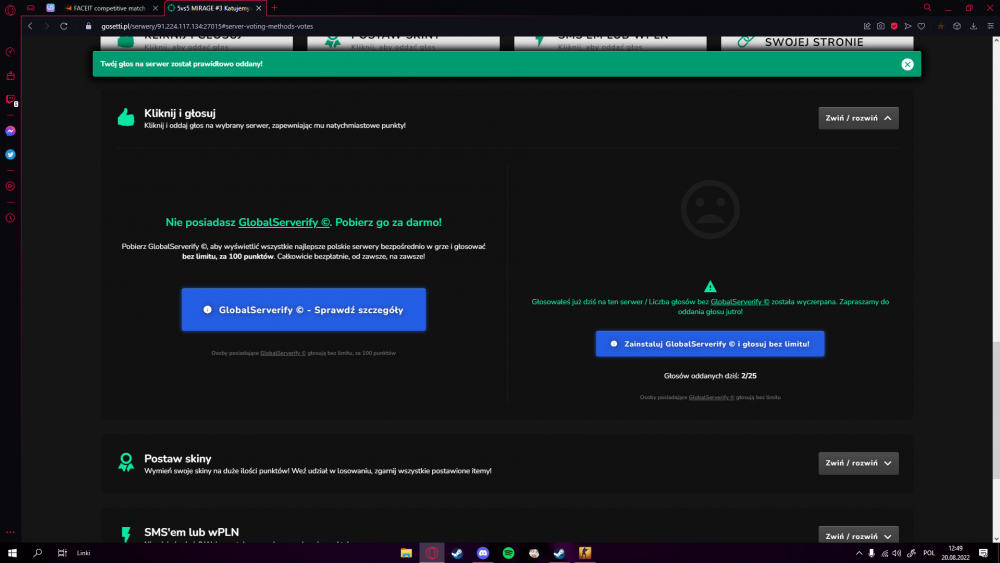Click the page vertical scrollbar thumb

tap(996, 410)
